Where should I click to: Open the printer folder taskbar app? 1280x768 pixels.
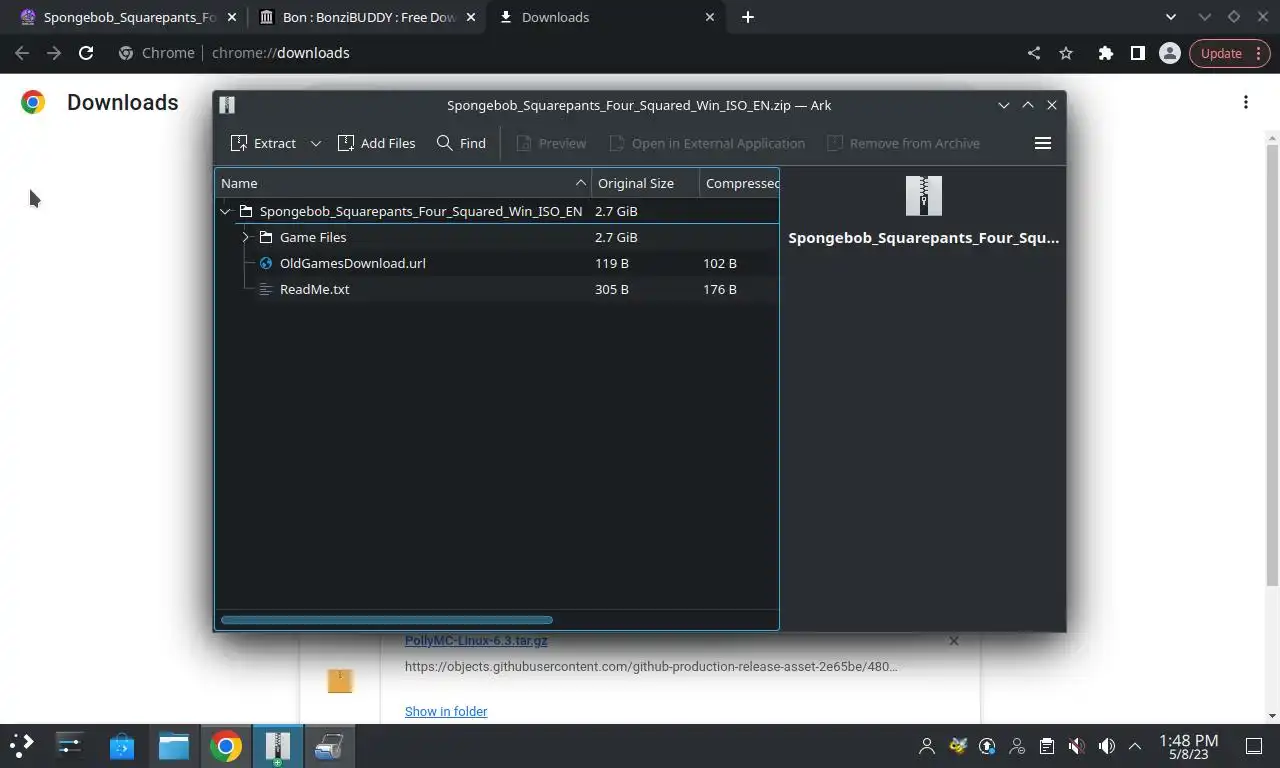point(329,746)
